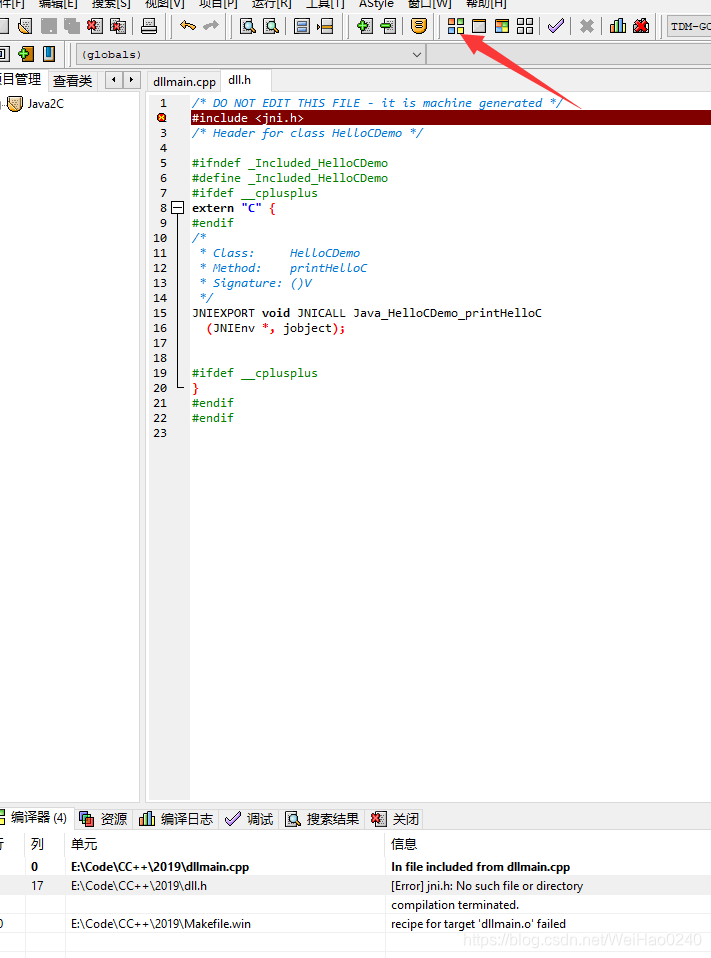This screenshot has height=958, width=711.
Task: Click the Save file toolbar icon
Action: tap(48, 26)
